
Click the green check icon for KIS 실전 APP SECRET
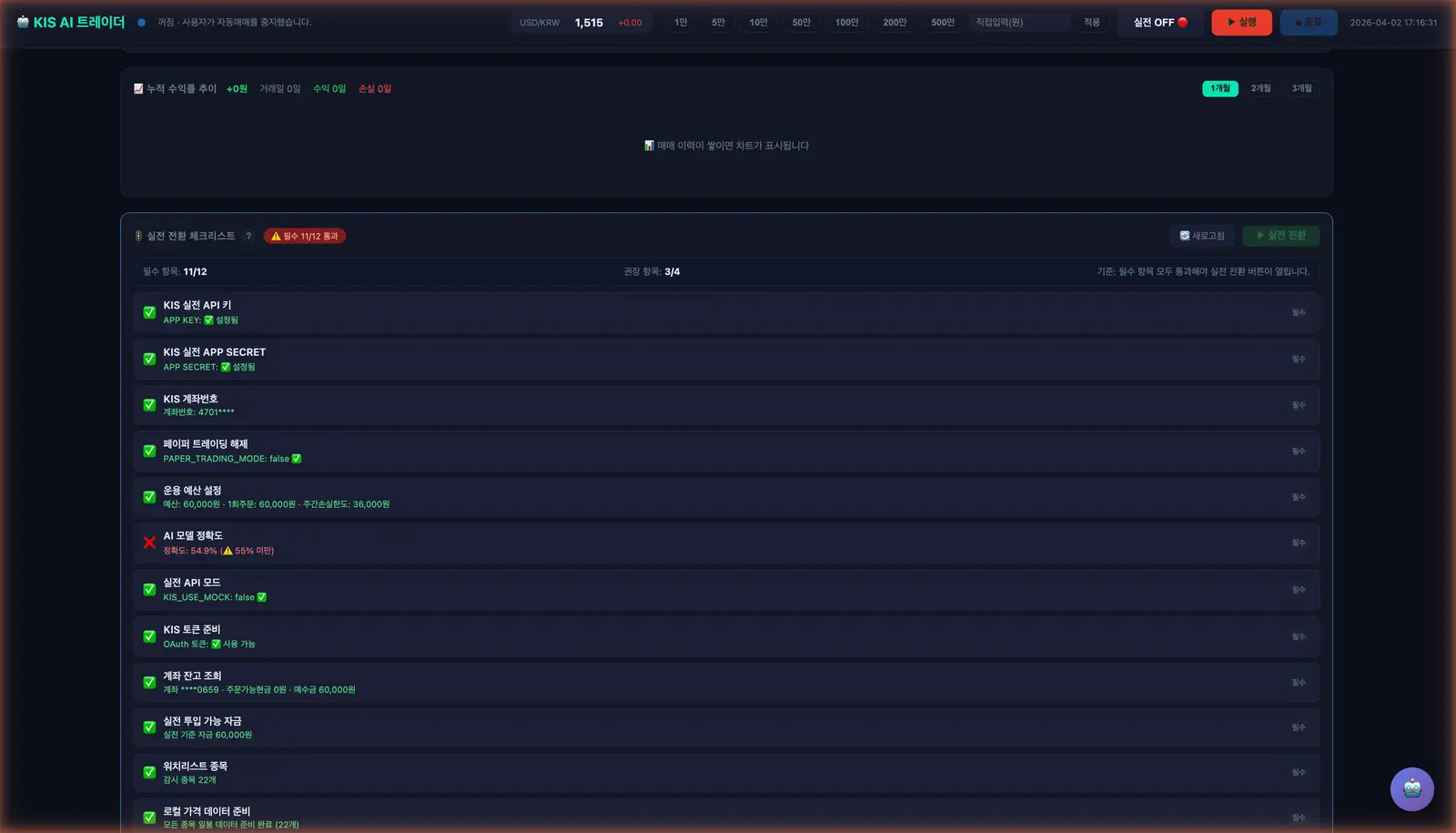click(149, 359)
